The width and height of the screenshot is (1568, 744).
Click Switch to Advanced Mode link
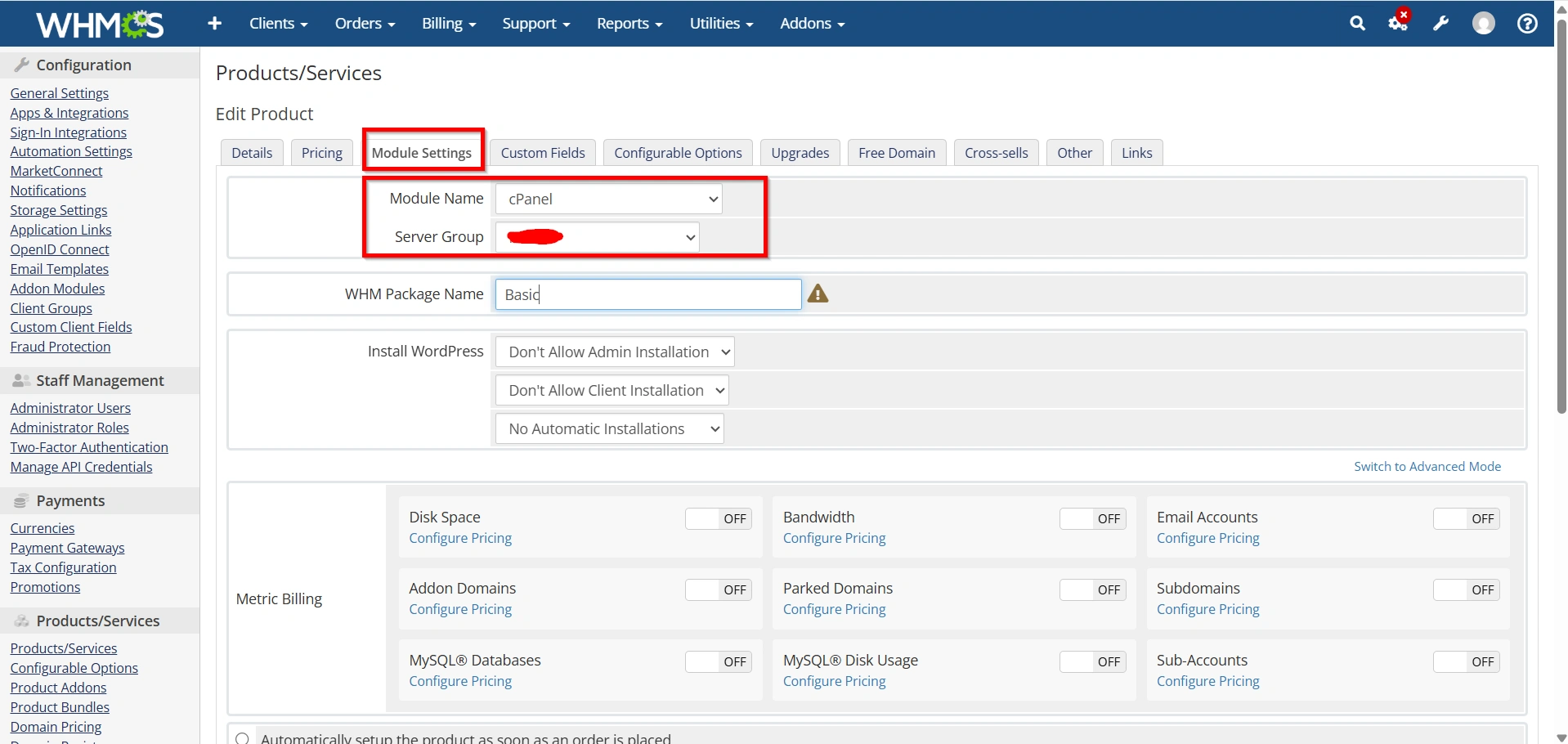click(x=1427, y=466)
